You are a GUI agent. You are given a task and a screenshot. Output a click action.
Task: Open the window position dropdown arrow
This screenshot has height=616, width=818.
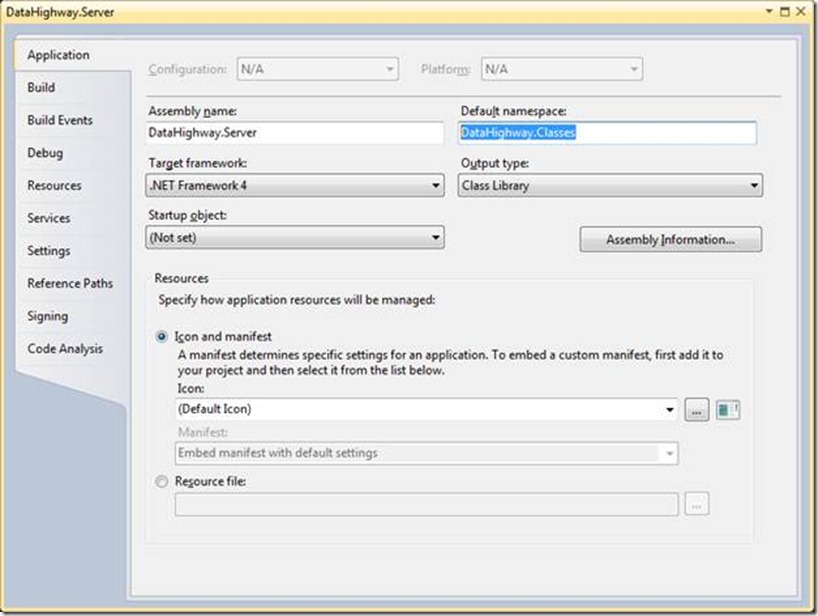pyautogui.click(x=769, y=11)
